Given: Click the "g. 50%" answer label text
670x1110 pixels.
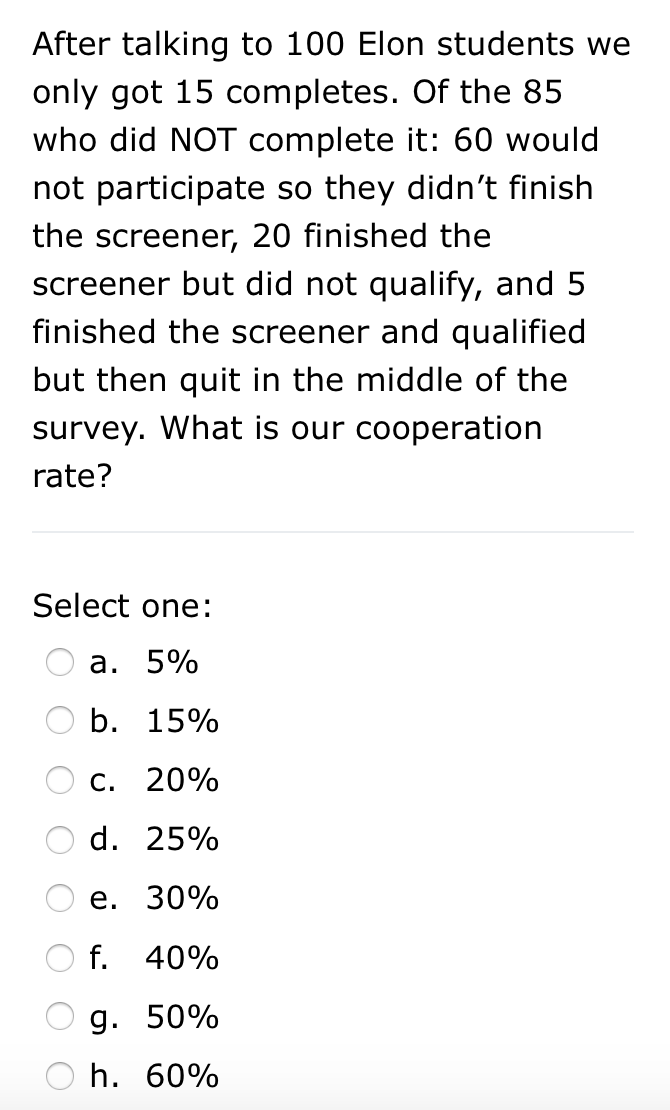Looking at the screenshot, I should [154, 1018].
